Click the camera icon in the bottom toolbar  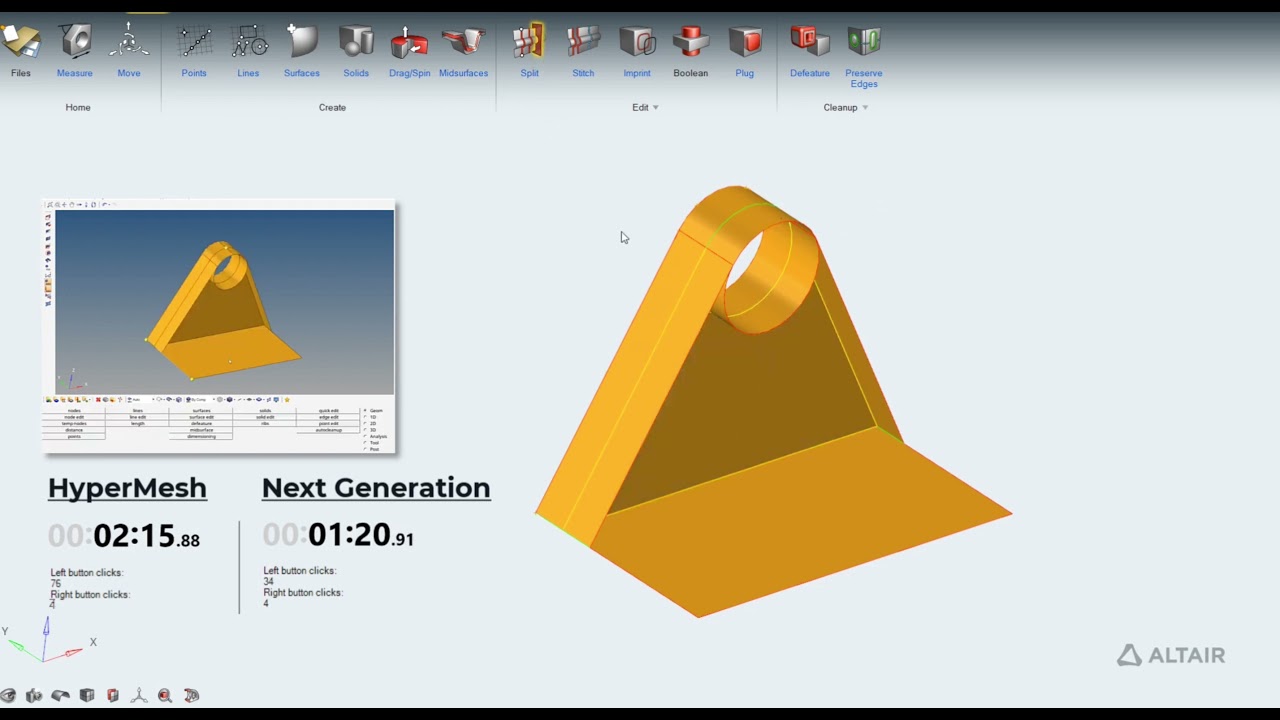34,695
